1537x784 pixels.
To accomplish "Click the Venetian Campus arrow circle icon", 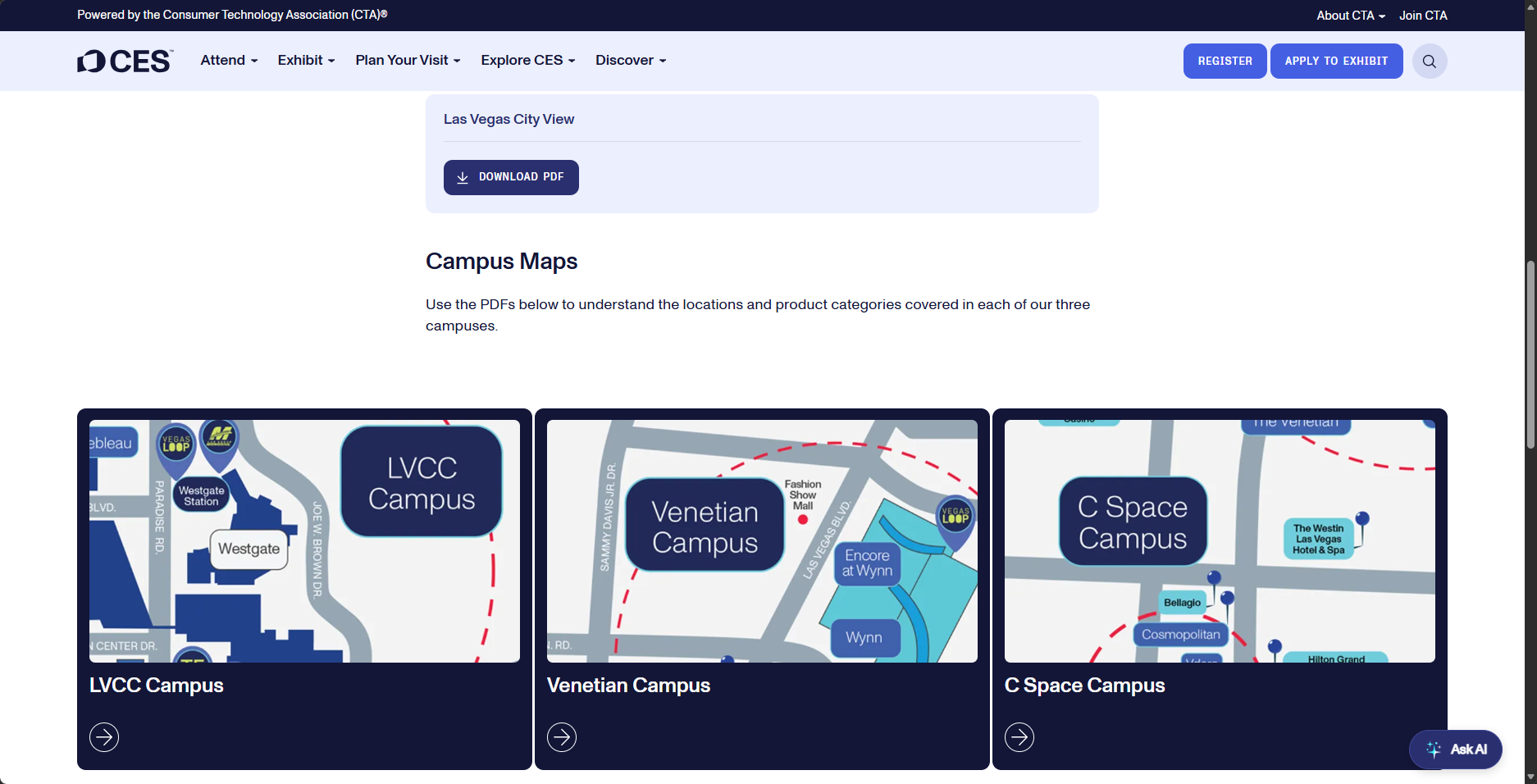I will point(562,737).
